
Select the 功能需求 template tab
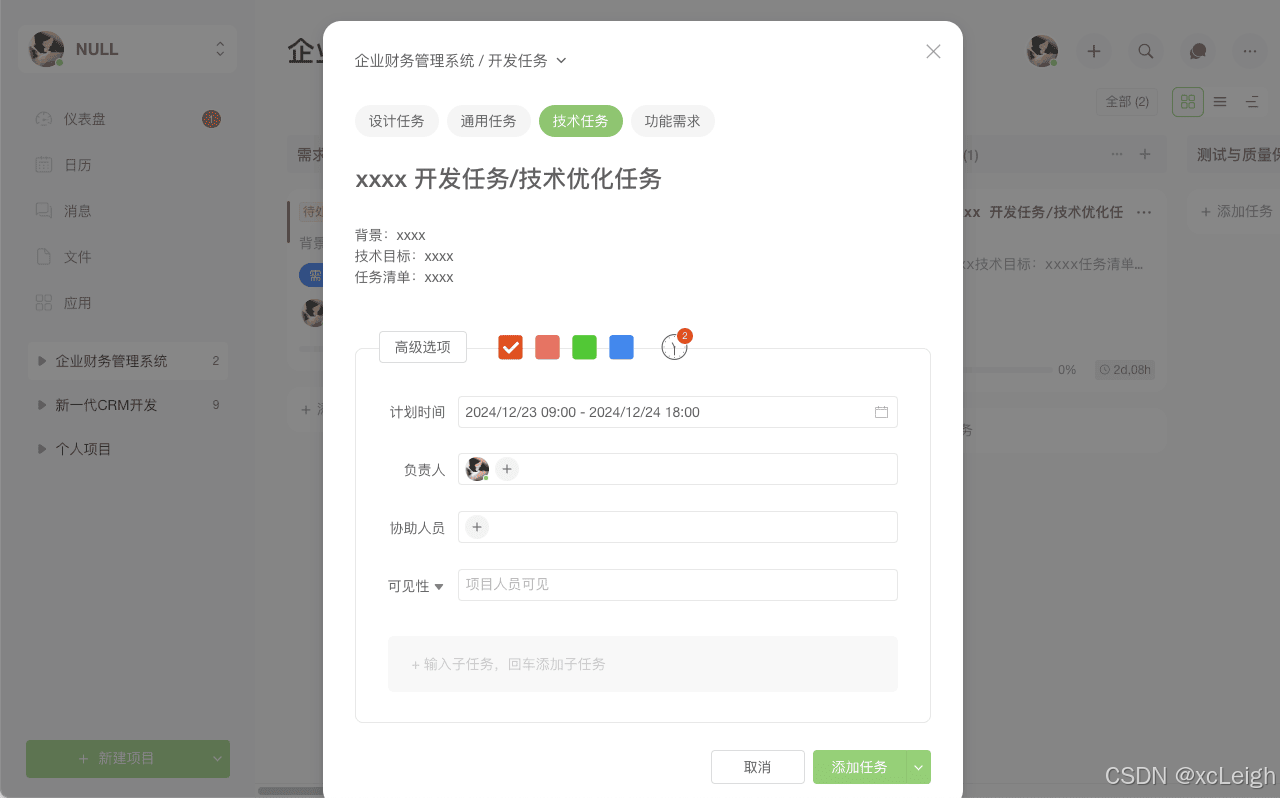[x=672, y=120]
